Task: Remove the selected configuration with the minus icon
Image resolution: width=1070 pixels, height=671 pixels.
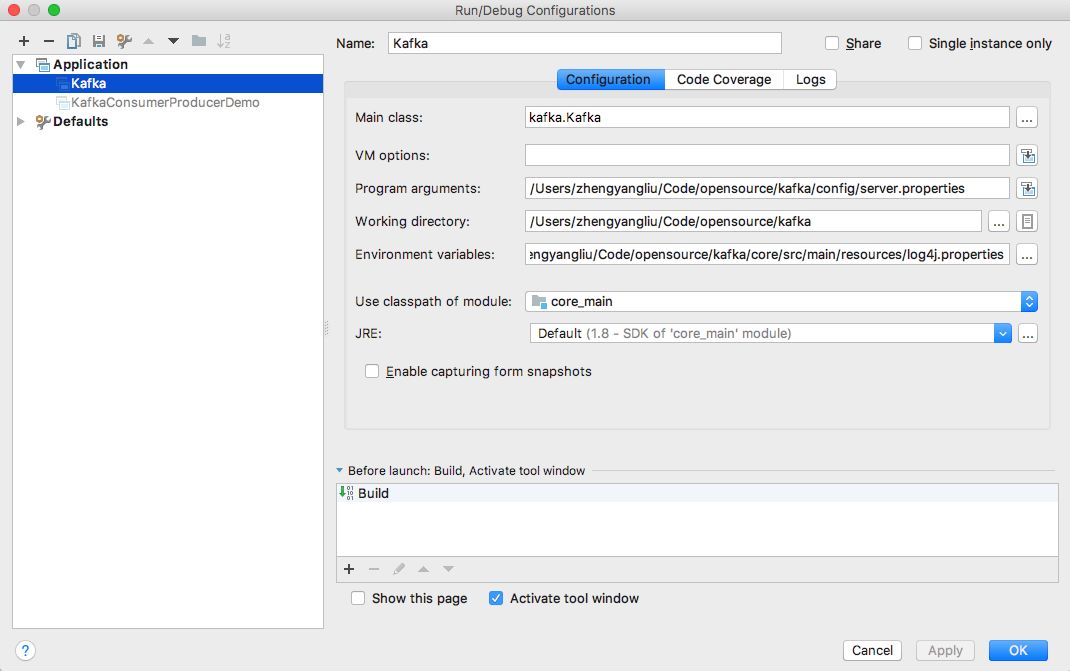Action: [48, 42]
